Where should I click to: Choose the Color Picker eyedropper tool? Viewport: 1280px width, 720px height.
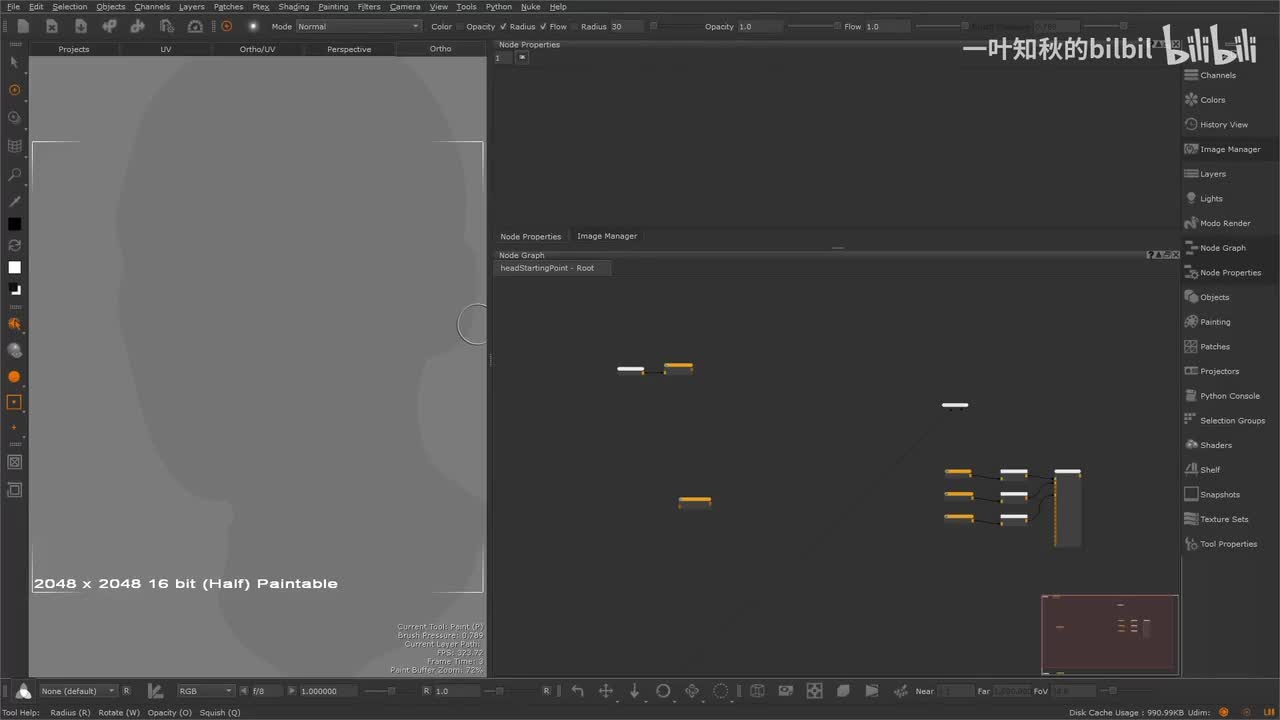(14, 201)
